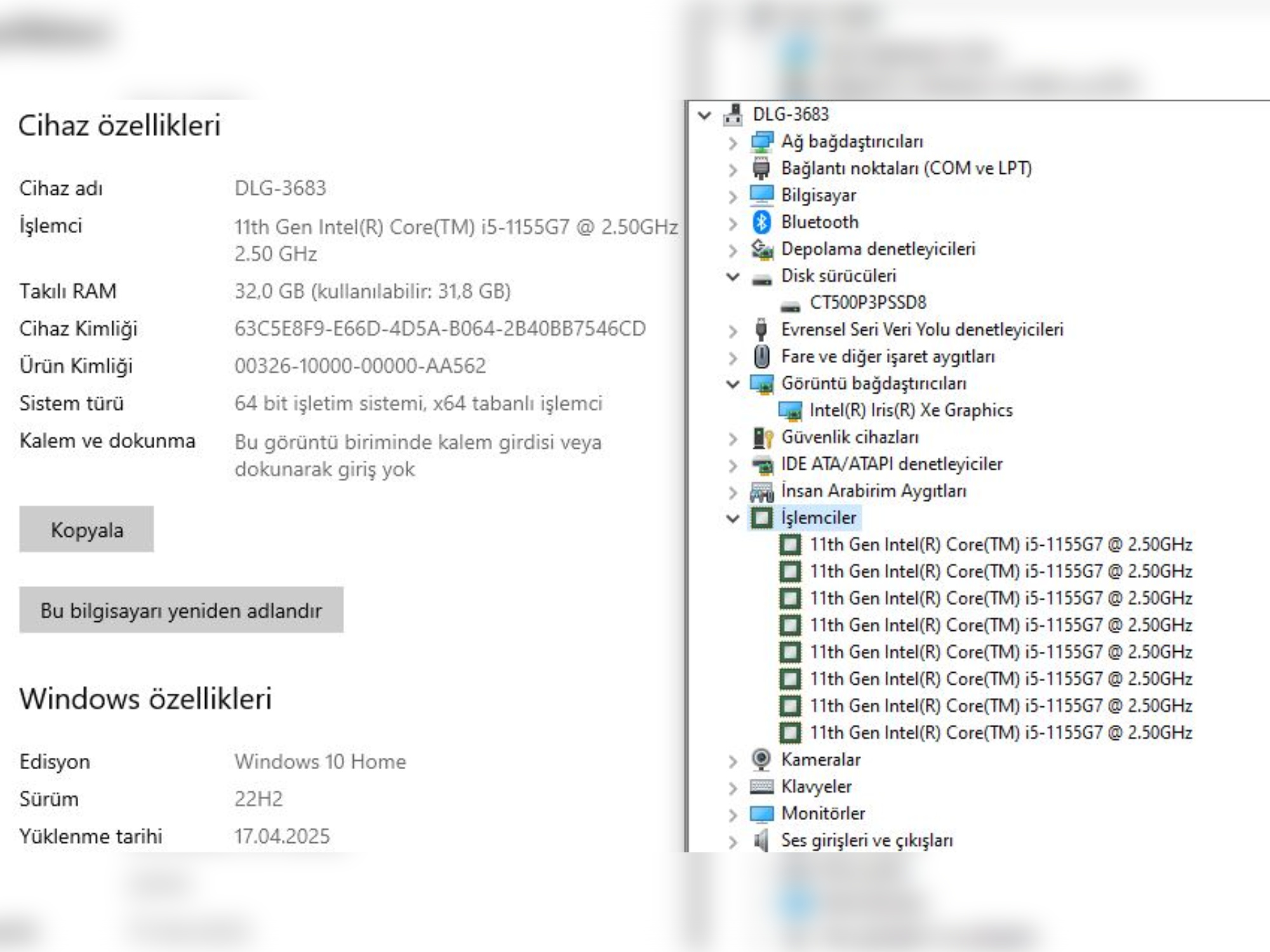
Task: Expand Güvenlik cihazları chevron
Action: tap(733, 438)
